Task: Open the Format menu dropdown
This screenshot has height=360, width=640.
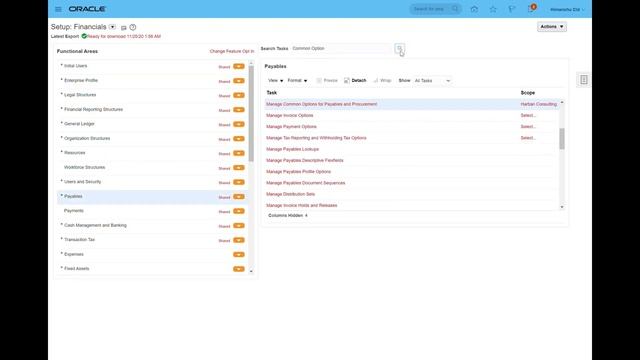Action: pos(297,80)
